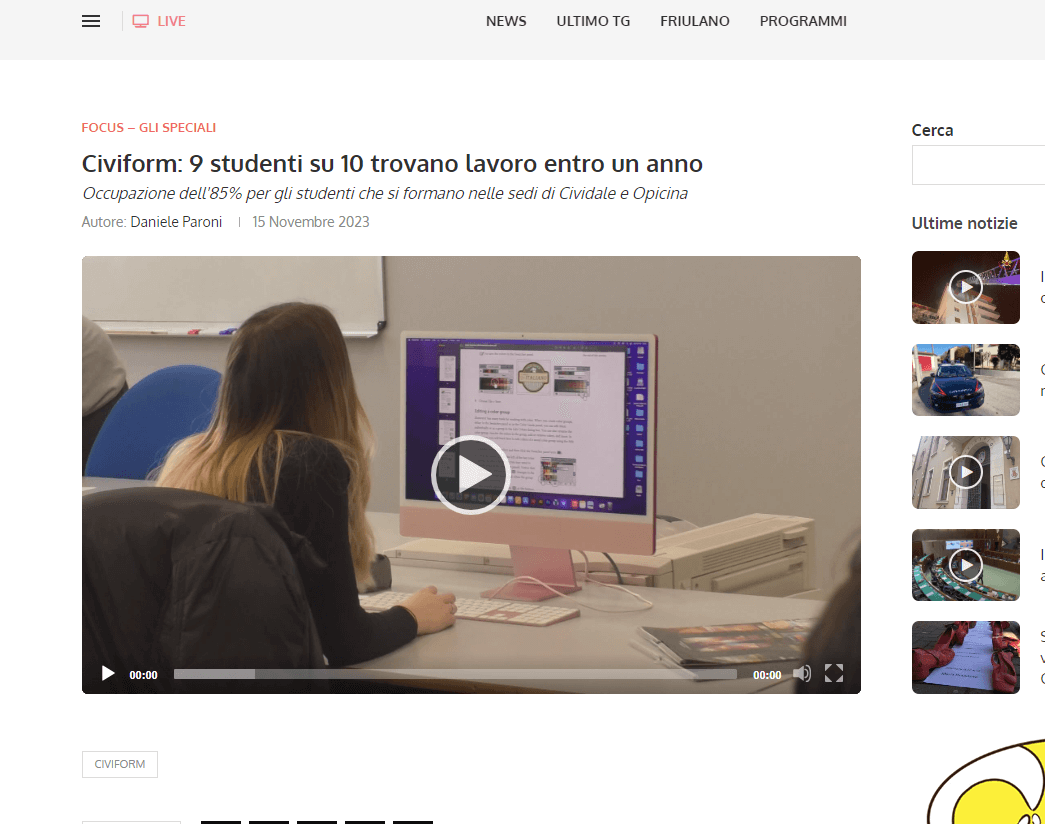Screen dimensions: 1045x824
Task: Click the Cerca search input field
Action: (978, 165)
